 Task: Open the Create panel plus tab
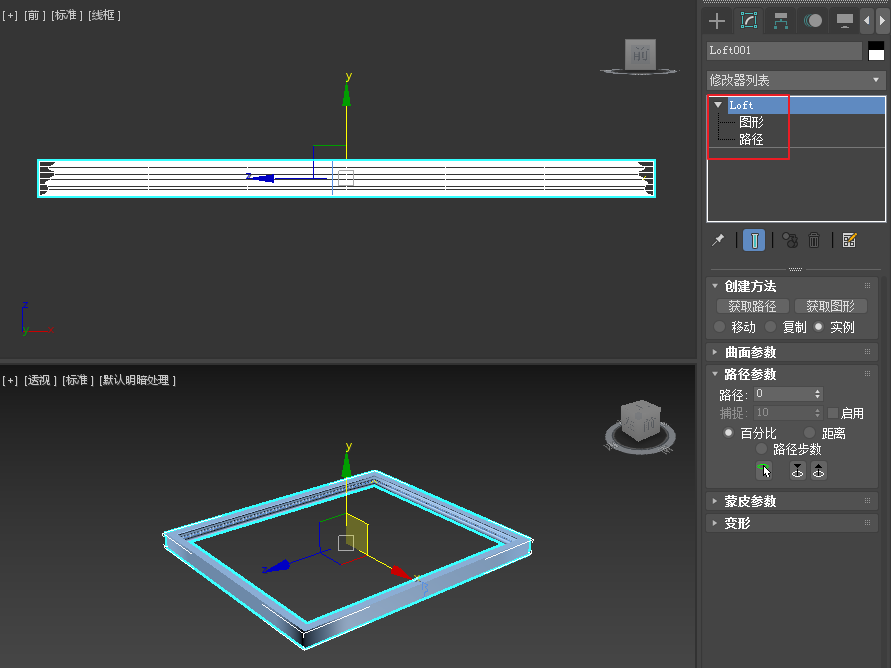[x=717, y=21]
